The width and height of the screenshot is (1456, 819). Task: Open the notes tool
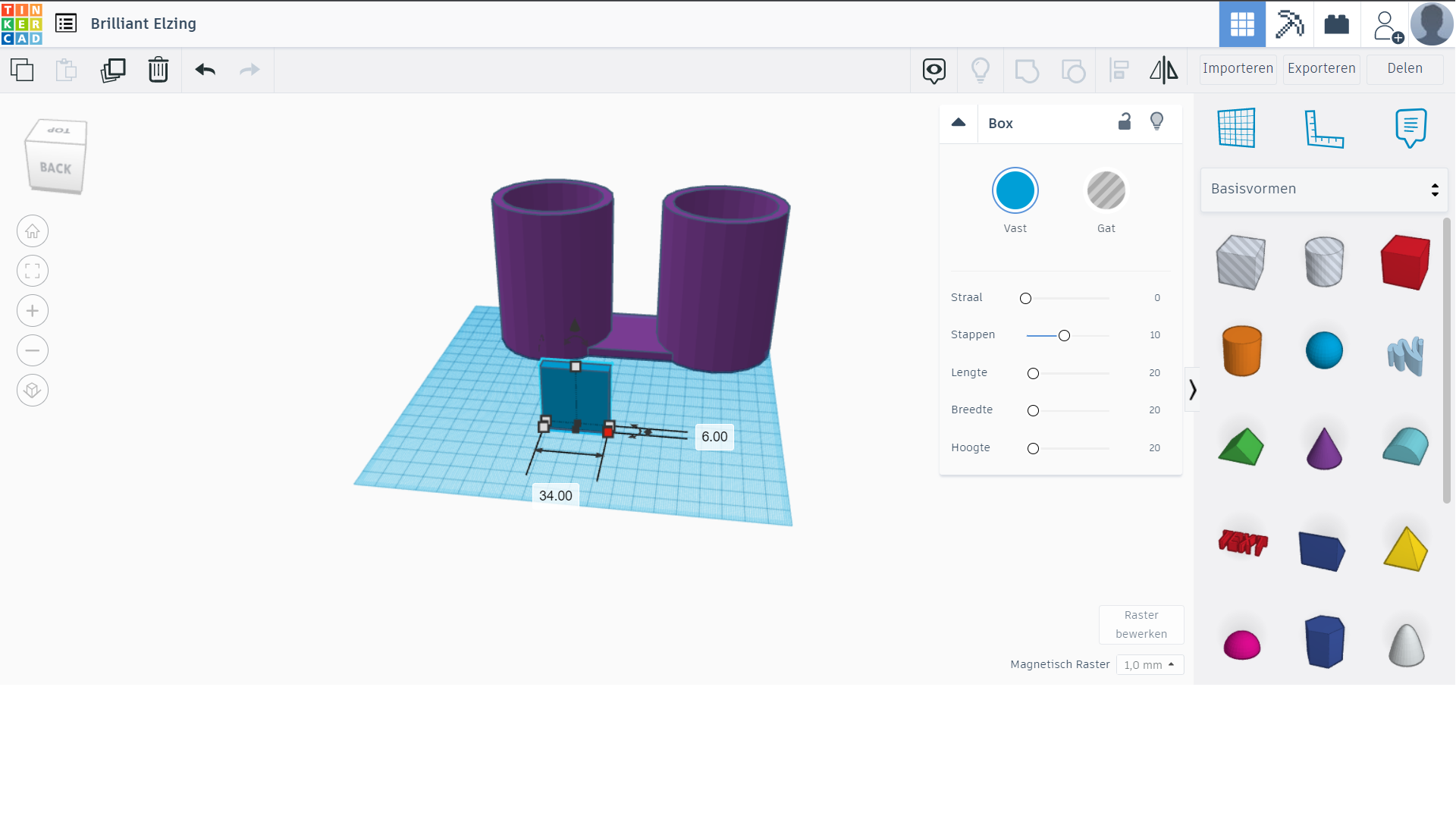(x=1410, y=127)
